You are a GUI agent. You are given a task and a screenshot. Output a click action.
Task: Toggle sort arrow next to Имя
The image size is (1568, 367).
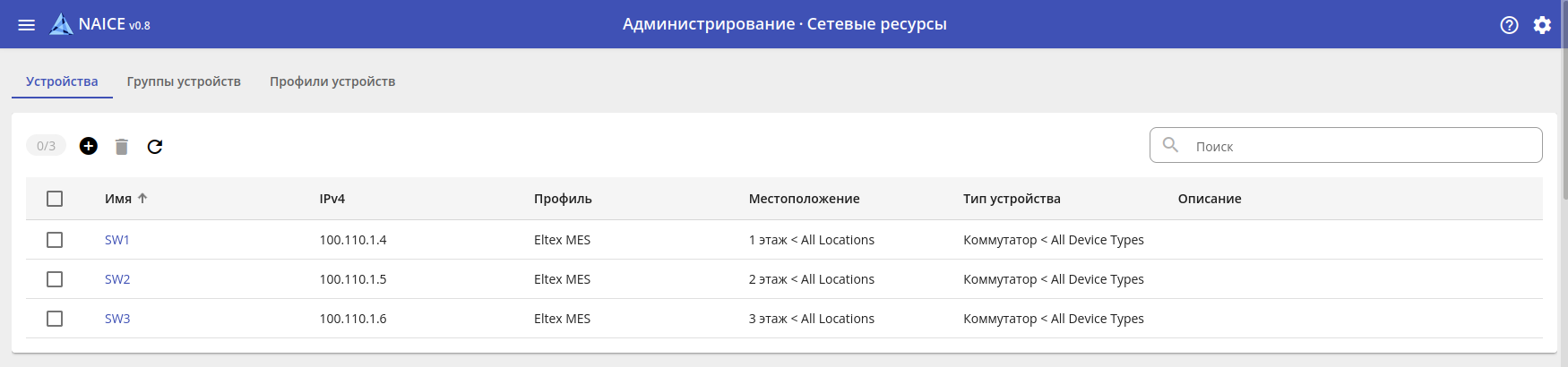pyautogui.click(x=142, y=199)
